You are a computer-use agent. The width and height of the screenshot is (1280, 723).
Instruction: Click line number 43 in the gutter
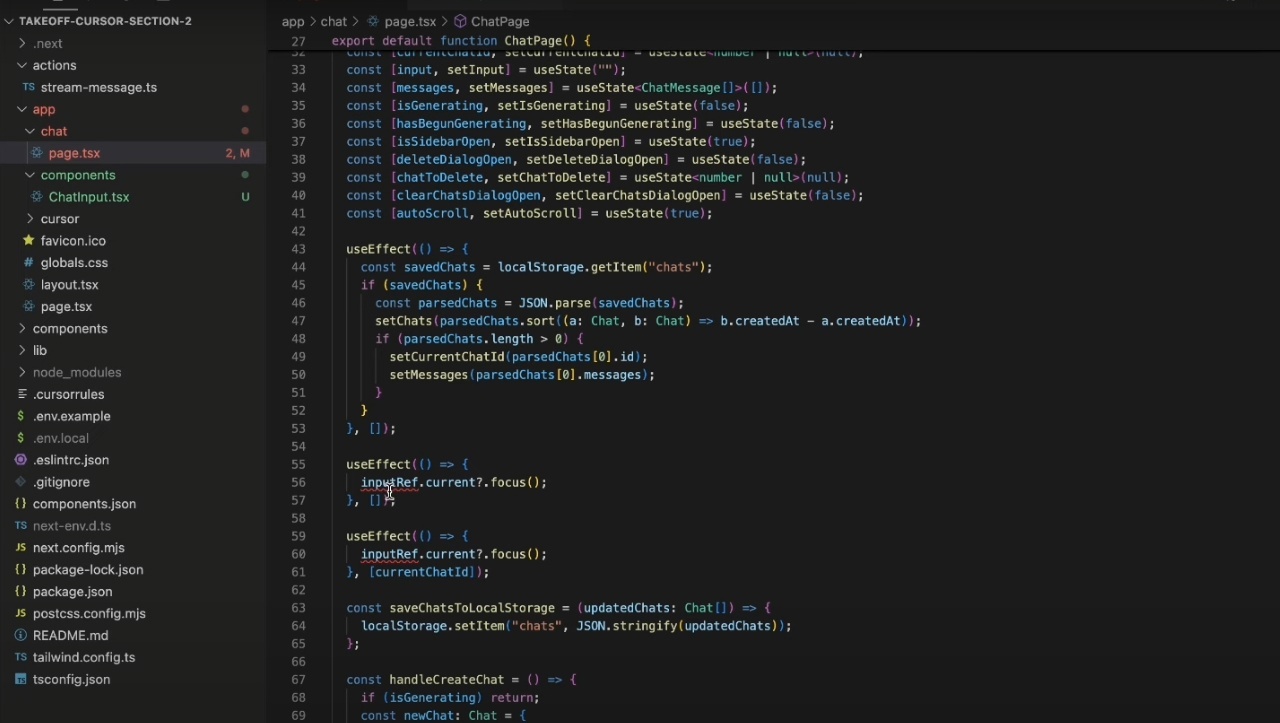(x=298, y=249)
